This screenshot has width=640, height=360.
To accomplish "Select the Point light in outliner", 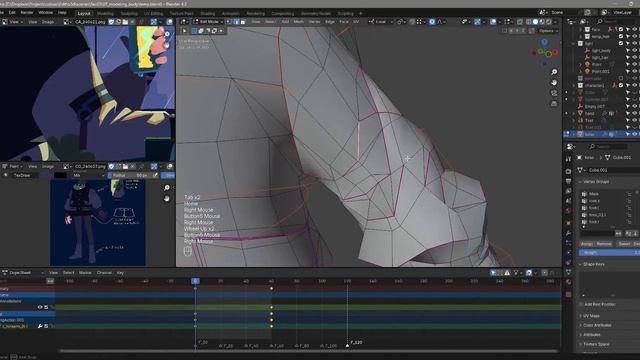I will (596, 64).
